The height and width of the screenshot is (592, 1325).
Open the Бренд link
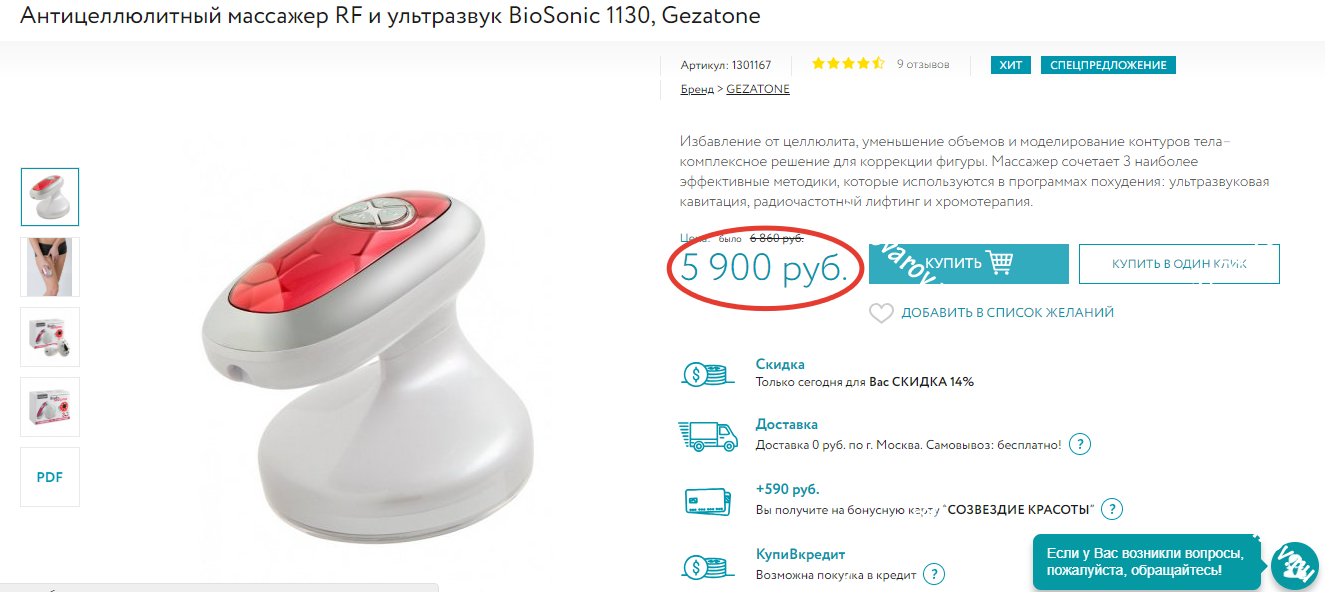click(x=697, y=89)
